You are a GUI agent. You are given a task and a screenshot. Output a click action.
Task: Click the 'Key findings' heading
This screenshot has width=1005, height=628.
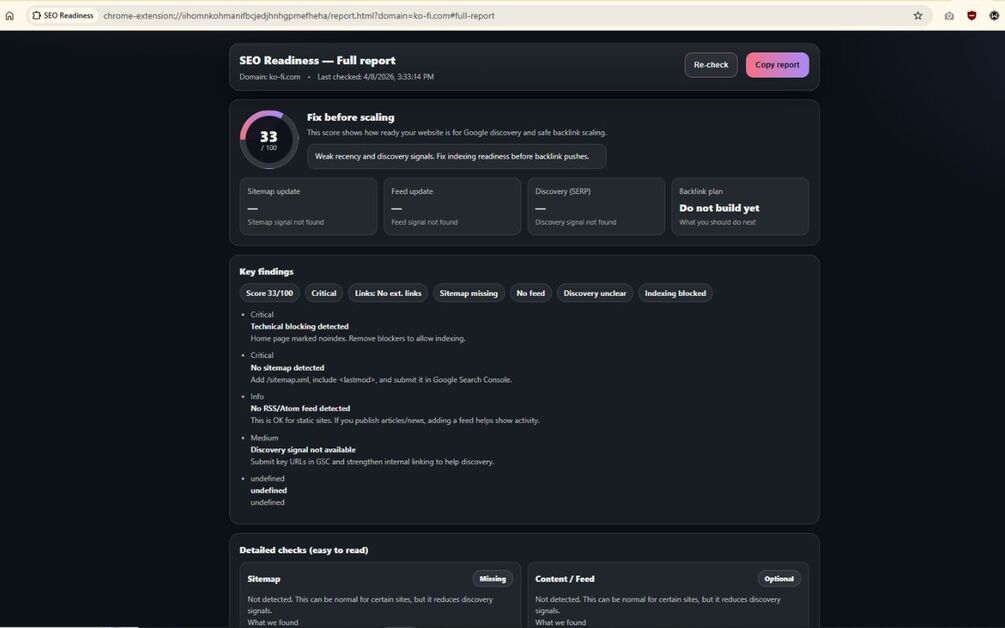(267, 272)
